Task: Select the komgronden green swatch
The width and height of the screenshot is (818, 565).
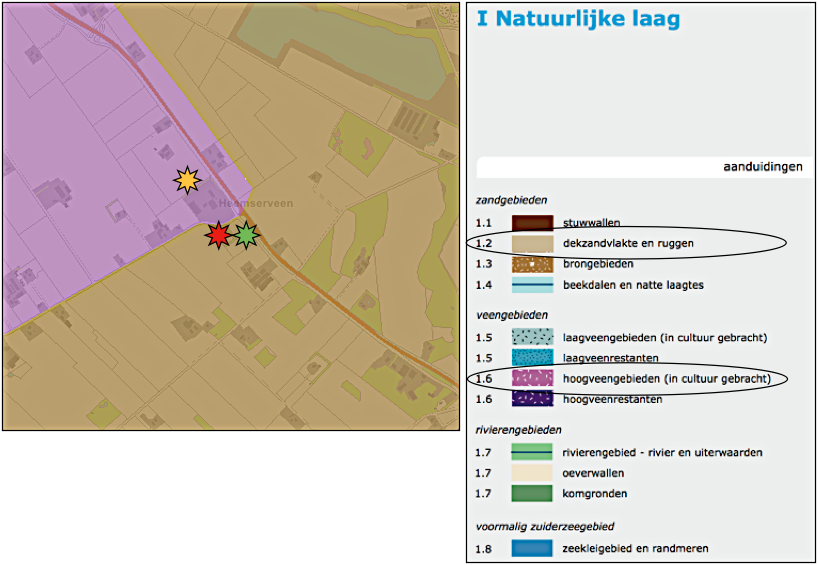Action: click(532, 494)
